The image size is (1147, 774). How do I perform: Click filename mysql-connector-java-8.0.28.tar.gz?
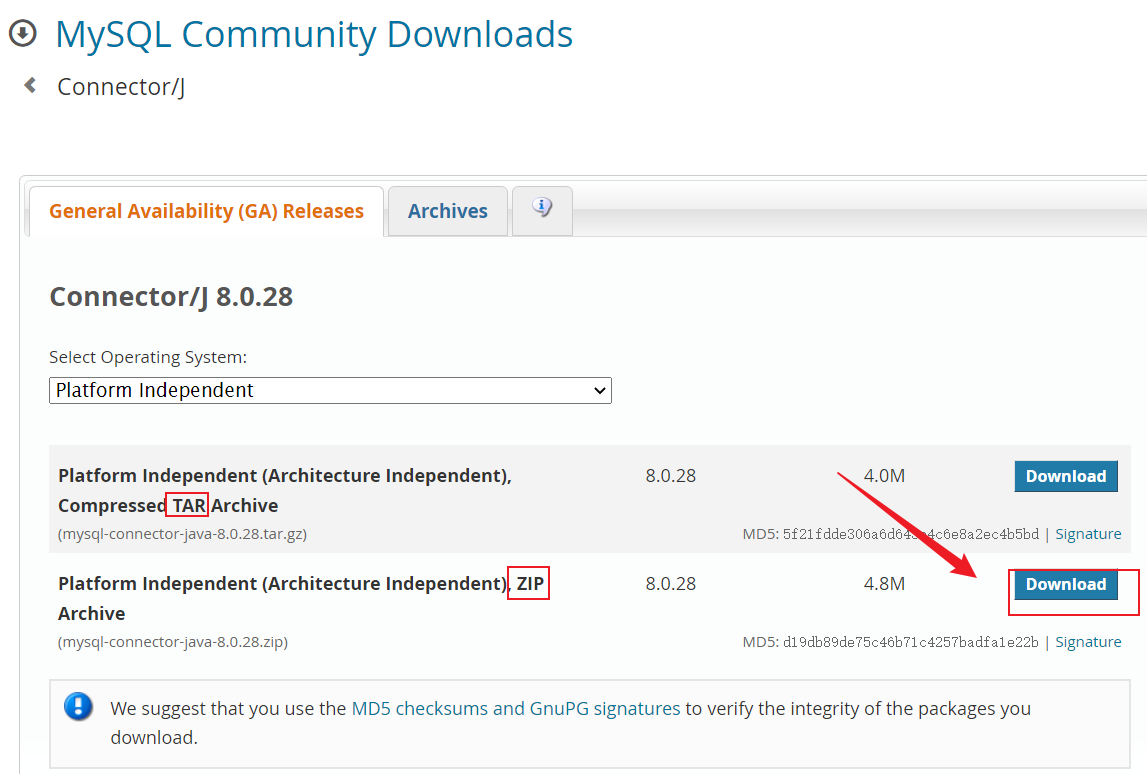pyautogui.click(x=182, y=534)
